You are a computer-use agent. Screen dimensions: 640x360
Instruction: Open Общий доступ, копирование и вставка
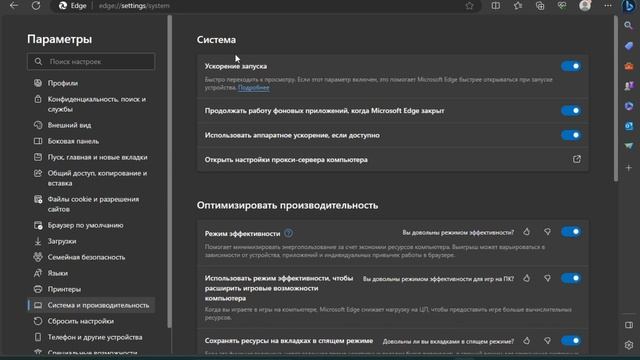pos(91,178)
